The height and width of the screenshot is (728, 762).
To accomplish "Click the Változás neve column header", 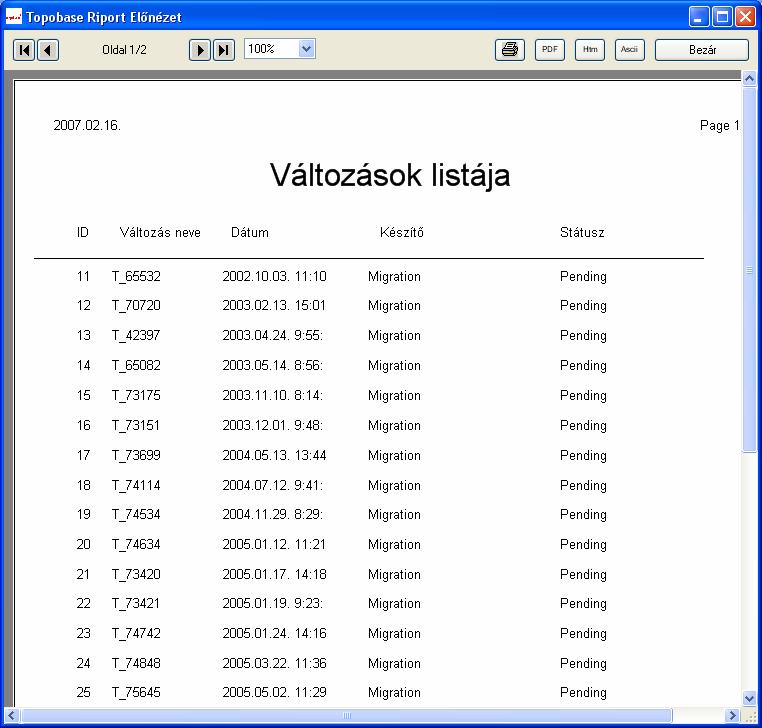I will click(x=160, y=232).
